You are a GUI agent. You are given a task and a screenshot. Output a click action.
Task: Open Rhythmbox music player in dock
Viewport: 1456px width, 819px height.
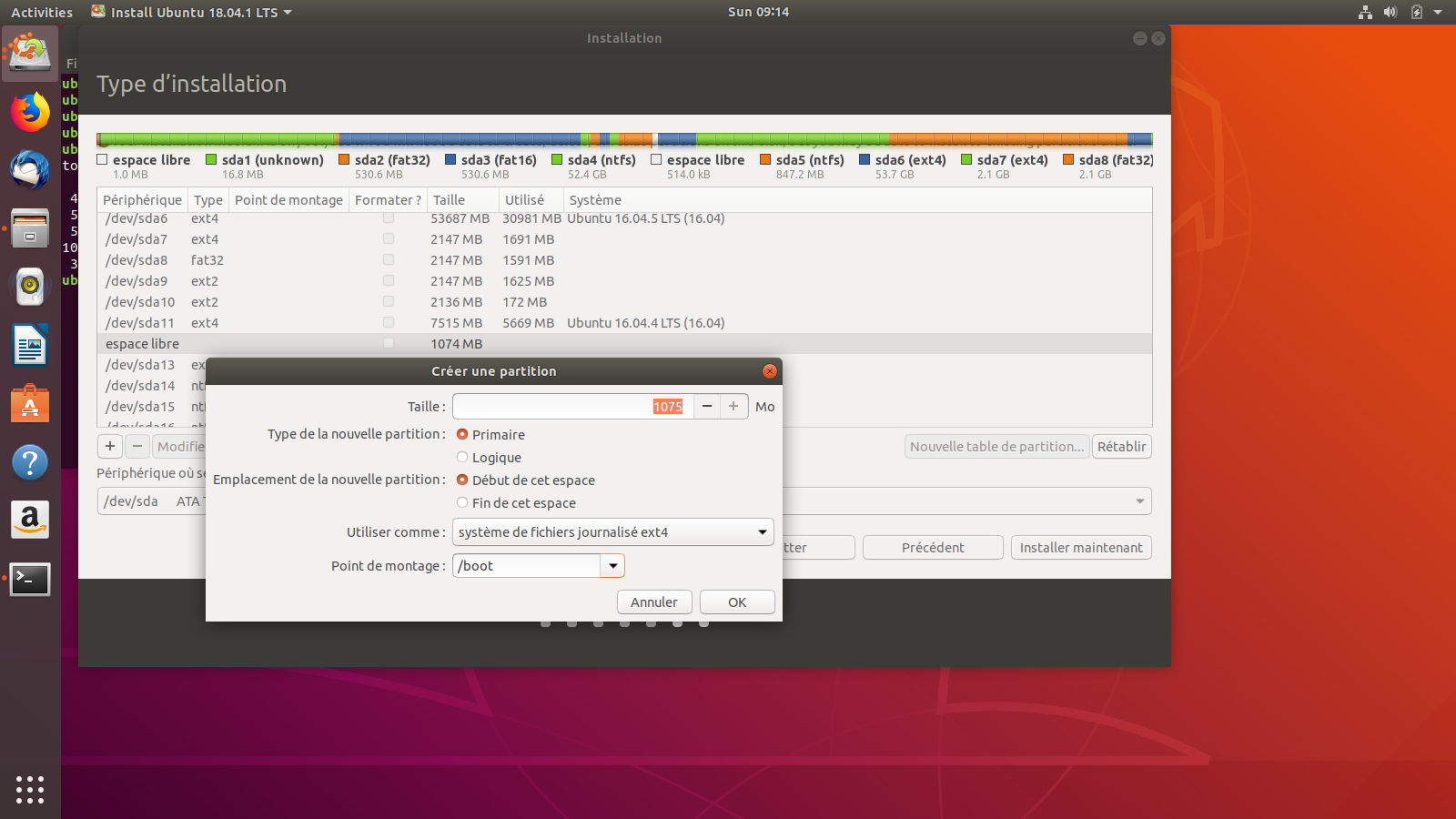[30, 287]
